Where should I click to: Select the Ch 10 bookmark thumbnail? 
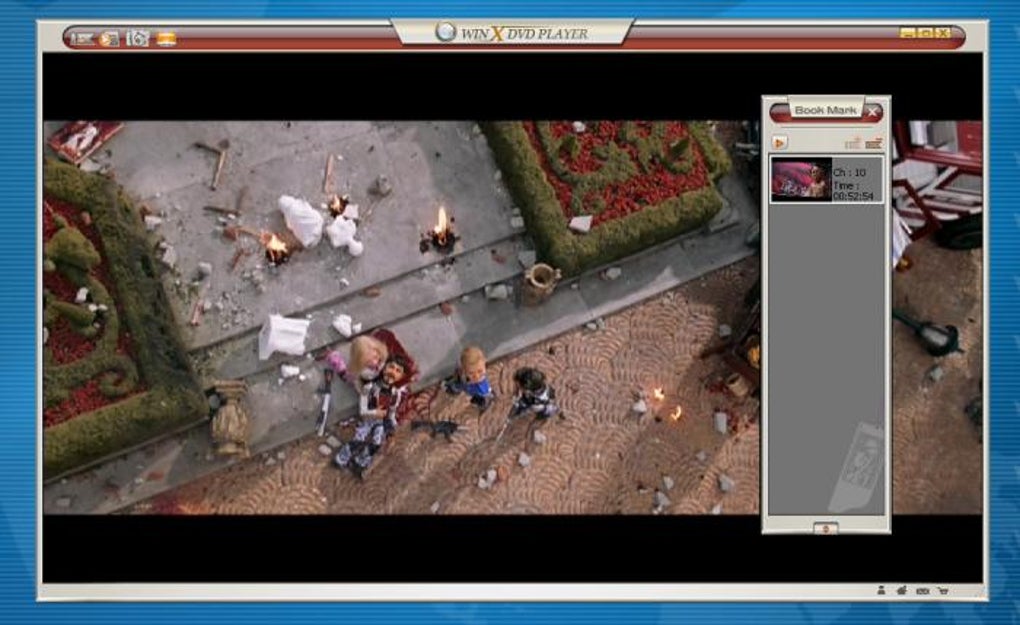(801, 180)
